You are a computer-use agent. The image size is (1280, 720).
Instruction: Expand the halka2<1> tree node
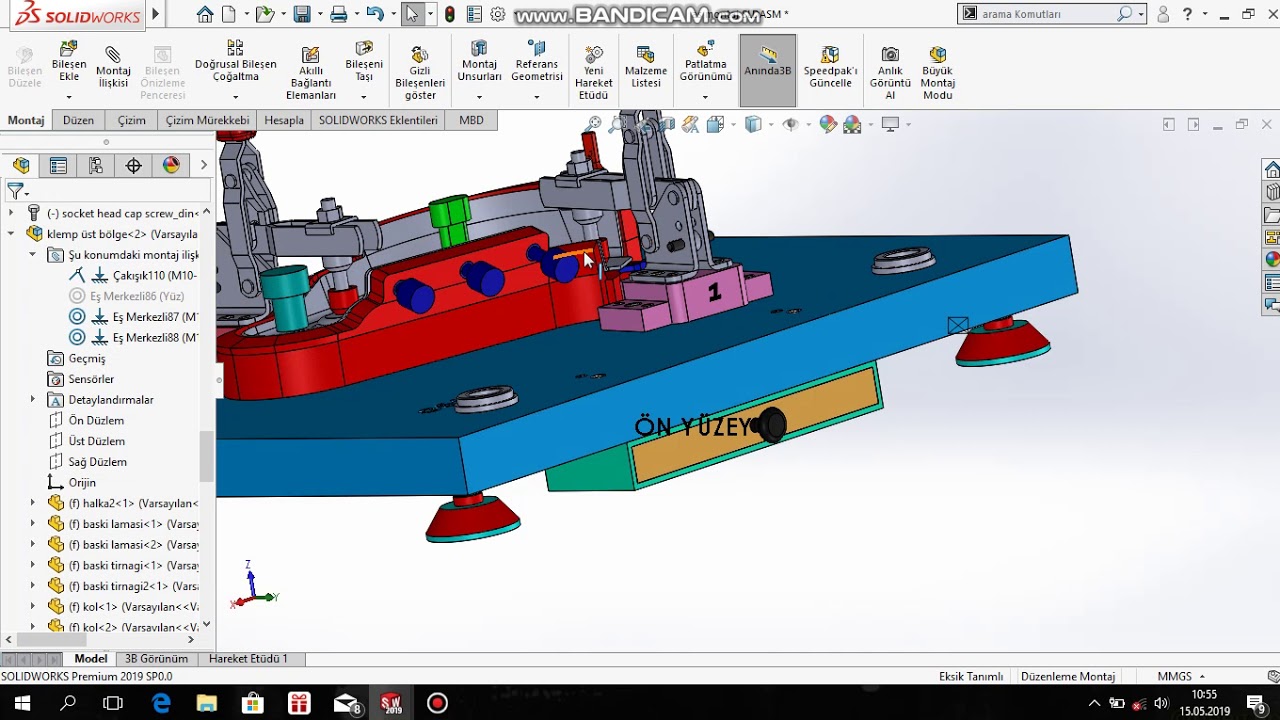(x=32, y=503)
